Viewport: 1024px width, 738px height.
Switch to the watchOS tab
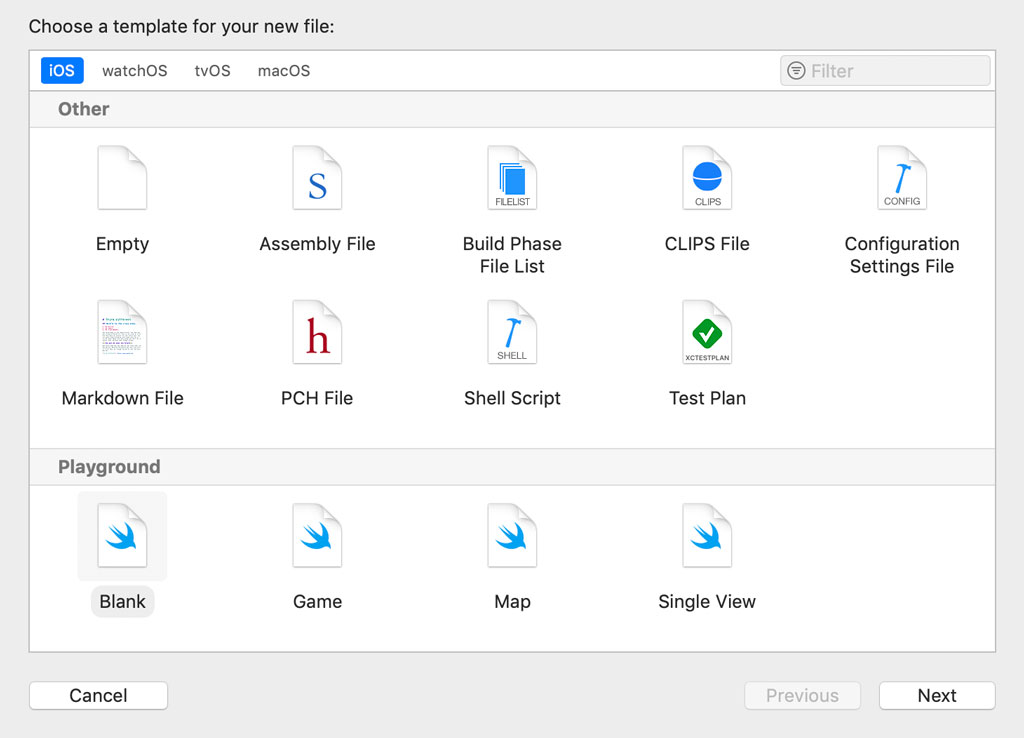point(135,71)
